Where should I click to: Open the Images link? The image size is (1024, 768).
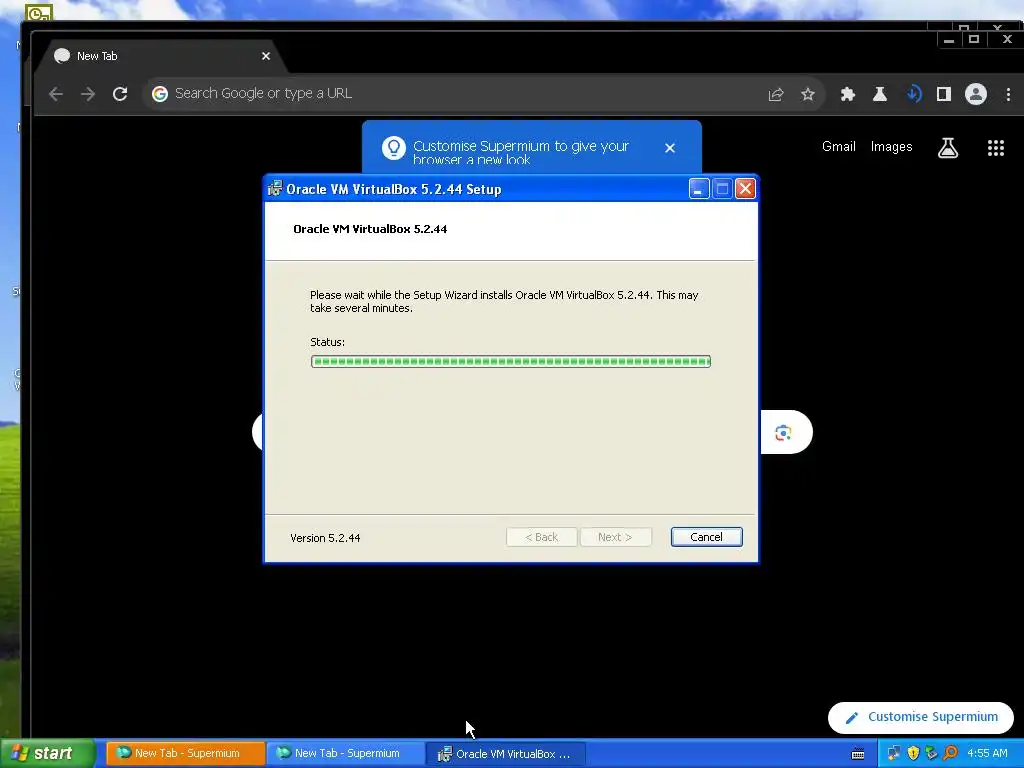tap(891, 147)
